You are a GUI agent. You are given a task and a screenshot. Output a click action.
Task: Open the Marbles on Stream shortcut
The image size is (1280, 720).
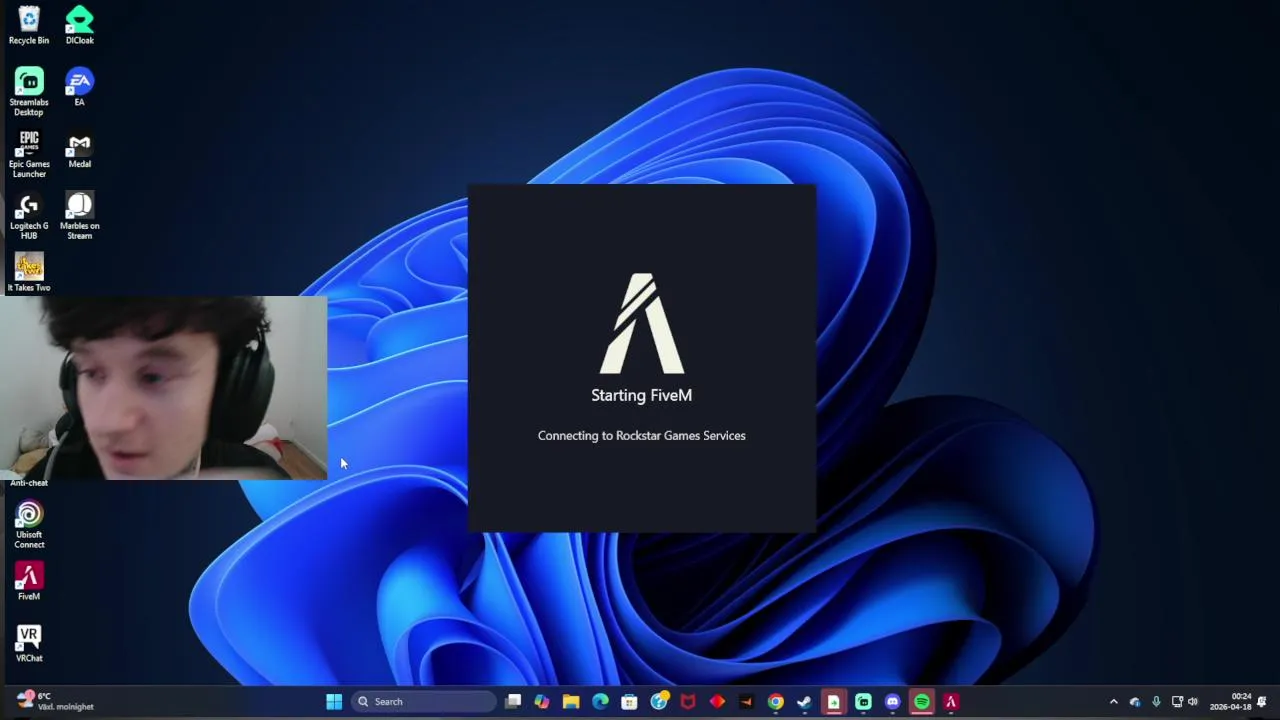[79, 216]
